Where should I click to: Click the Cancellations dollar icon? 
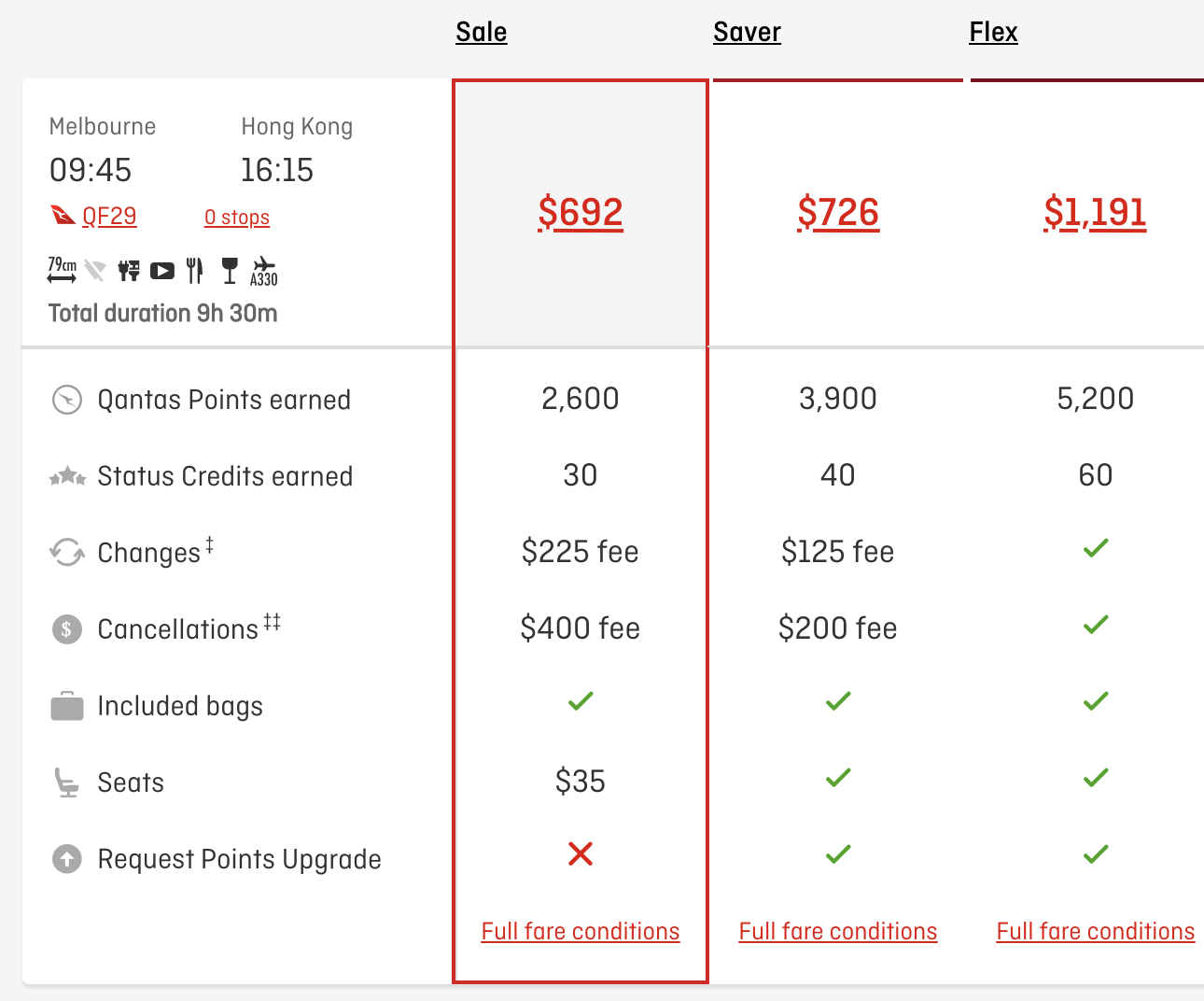tap(67, 629)
